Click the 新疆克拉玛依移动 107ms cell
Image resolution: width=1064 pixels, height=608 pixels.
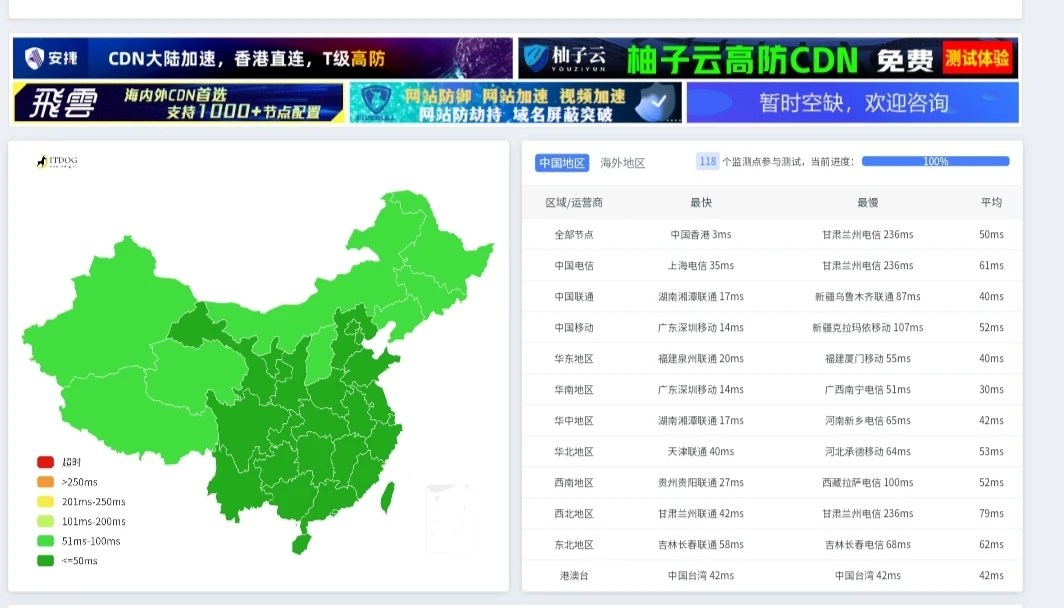(868, 327)
